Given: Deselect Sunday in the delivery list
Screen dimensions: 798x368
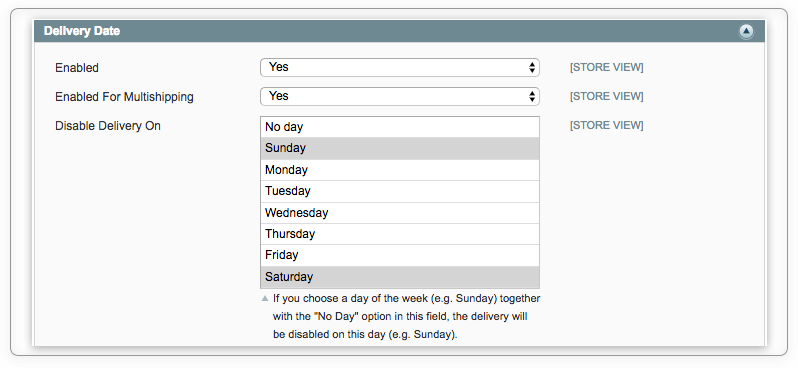Looking at the screenshot, I should [x=400, y=148].
